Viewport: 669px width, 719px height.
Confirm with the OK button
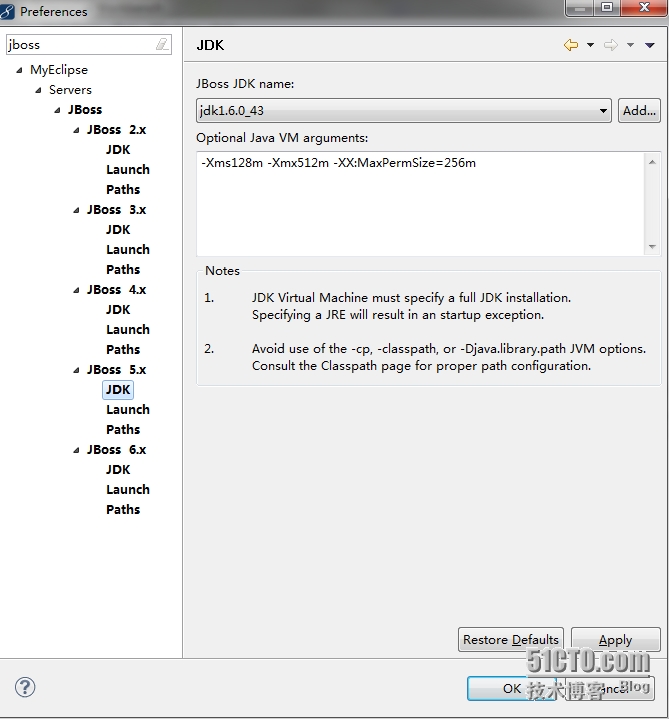(x=512, y=688)
